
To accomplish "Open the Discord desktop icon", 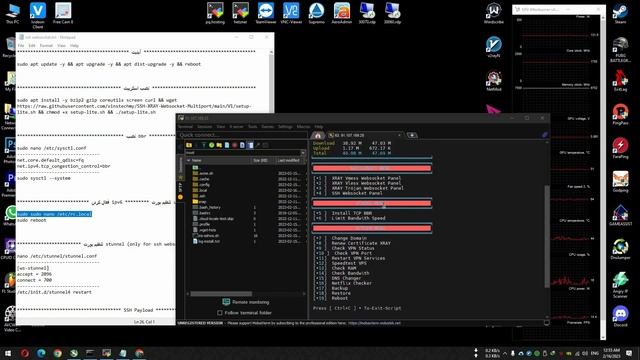I will point(620,316).
